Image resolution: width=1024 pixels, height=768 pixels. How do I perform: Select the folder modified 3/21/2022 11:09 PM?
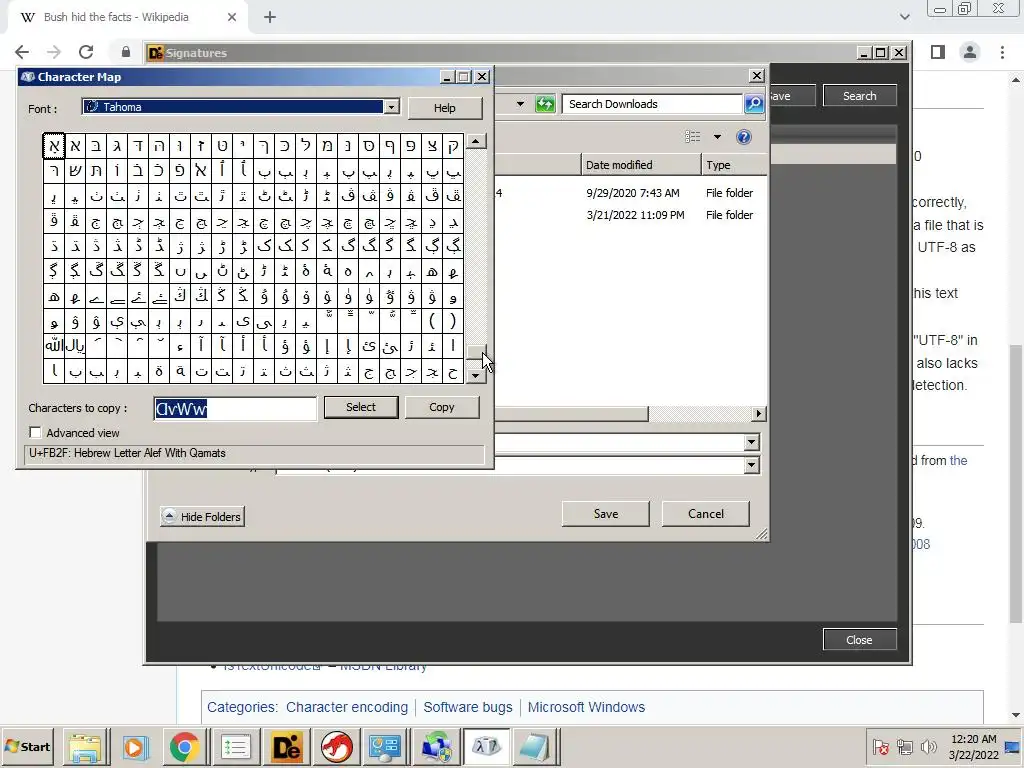tap(630, 215)
